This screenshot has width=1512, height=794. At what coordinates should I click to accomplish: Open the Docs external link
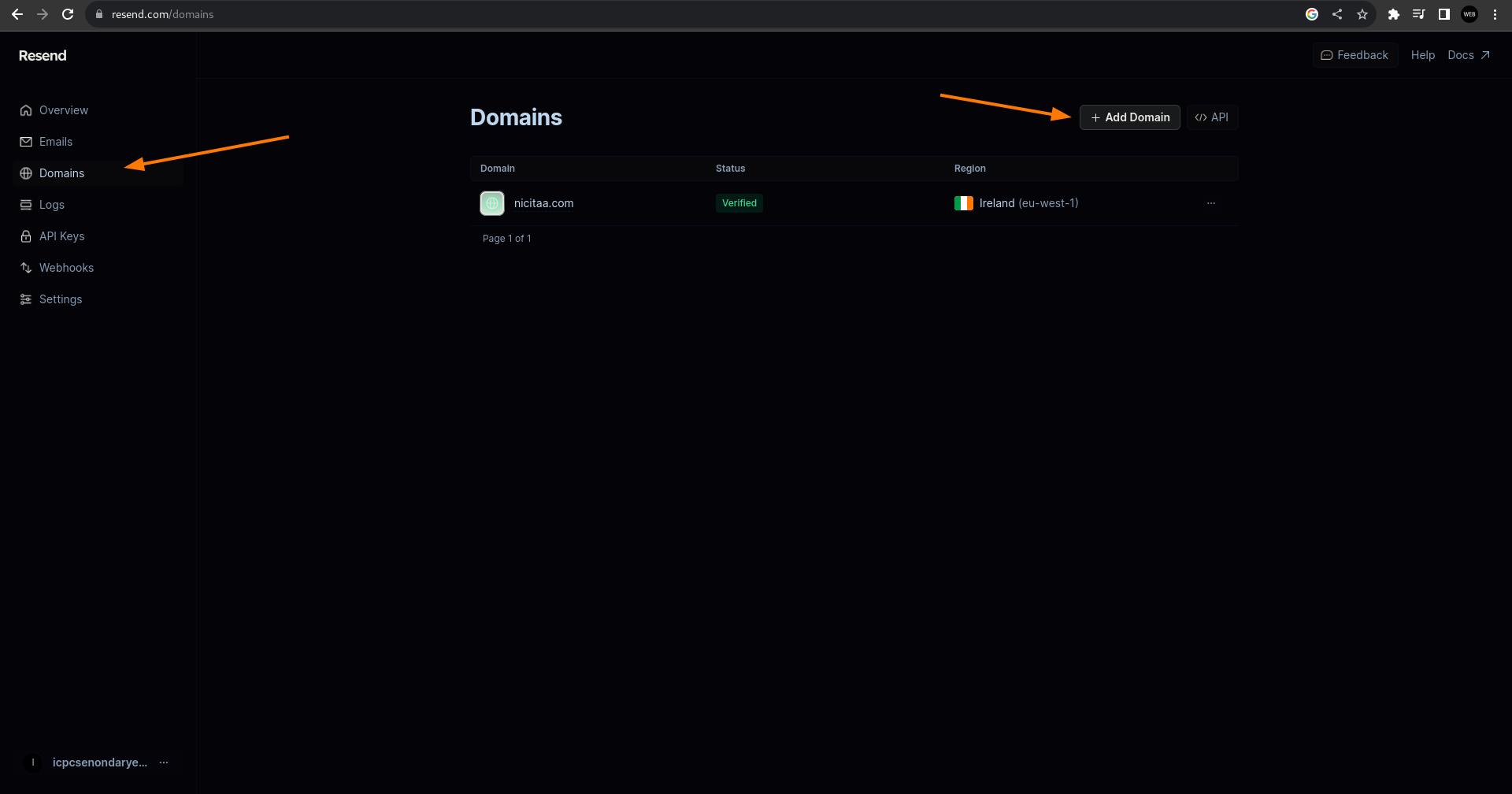click(x=1469, y=55)
